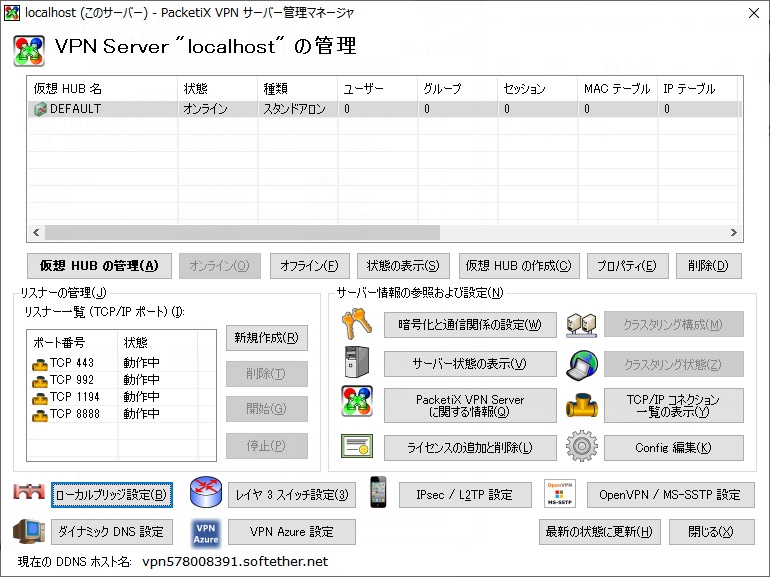The height and width of the screenshot is (577, 770).
Task: Click the smartphone icon beside IPsec / L2TP 設定
Action: pyautogui.click(x=378, y=494)
